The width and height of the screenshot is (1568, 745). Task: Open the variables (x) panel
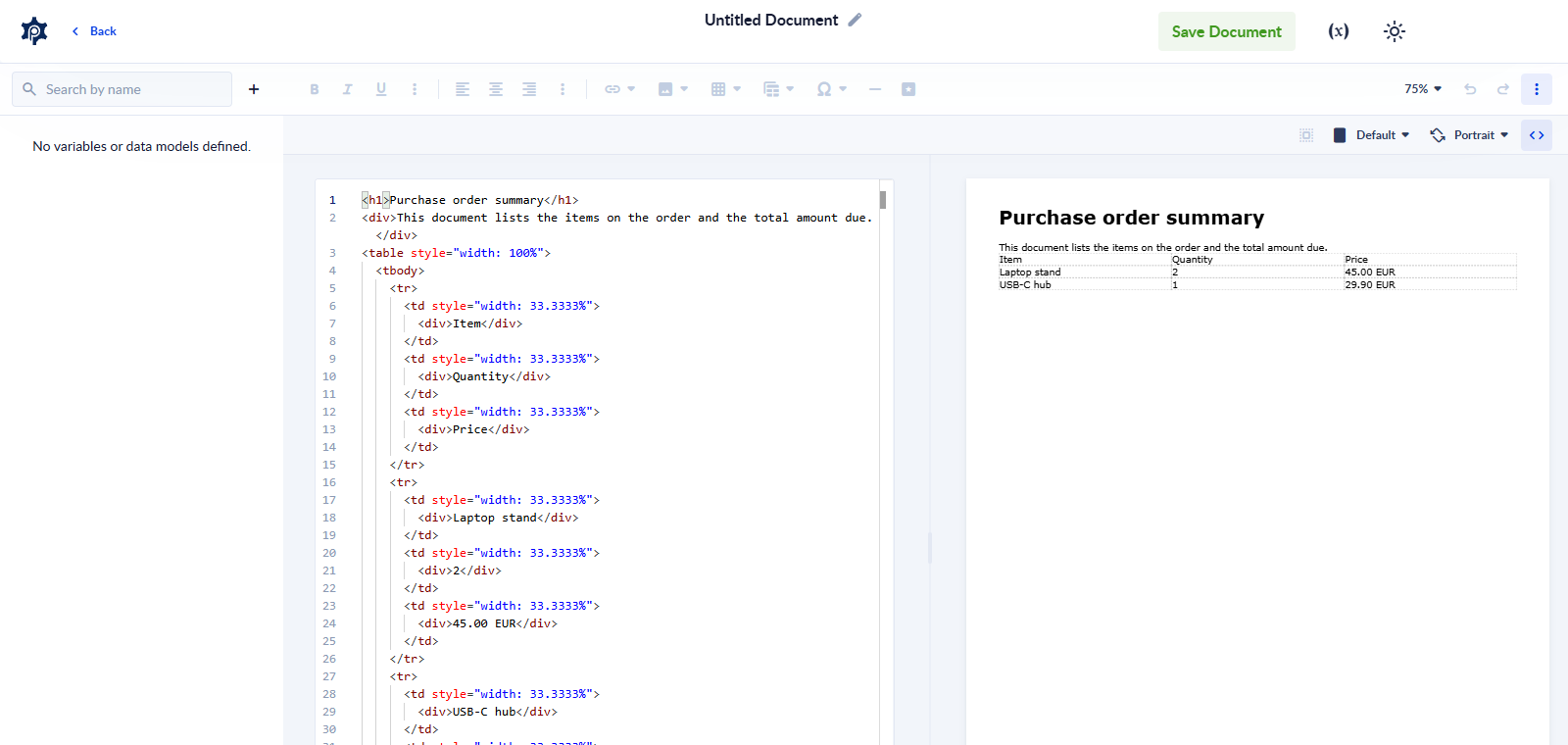(x=1339, y=31)
